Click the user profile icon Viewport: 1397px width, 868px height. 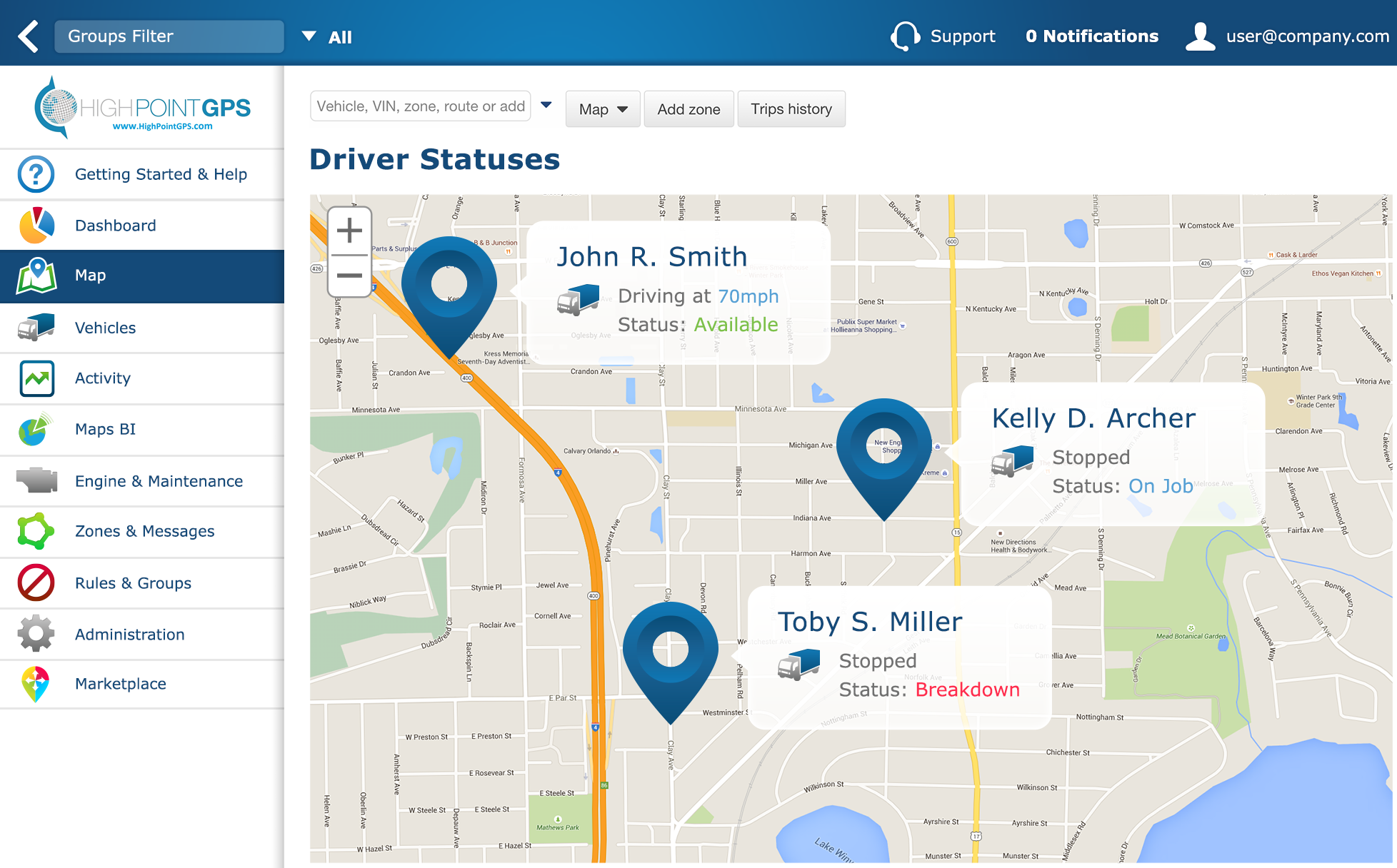pyautogui.click(x=1200, y=36)
